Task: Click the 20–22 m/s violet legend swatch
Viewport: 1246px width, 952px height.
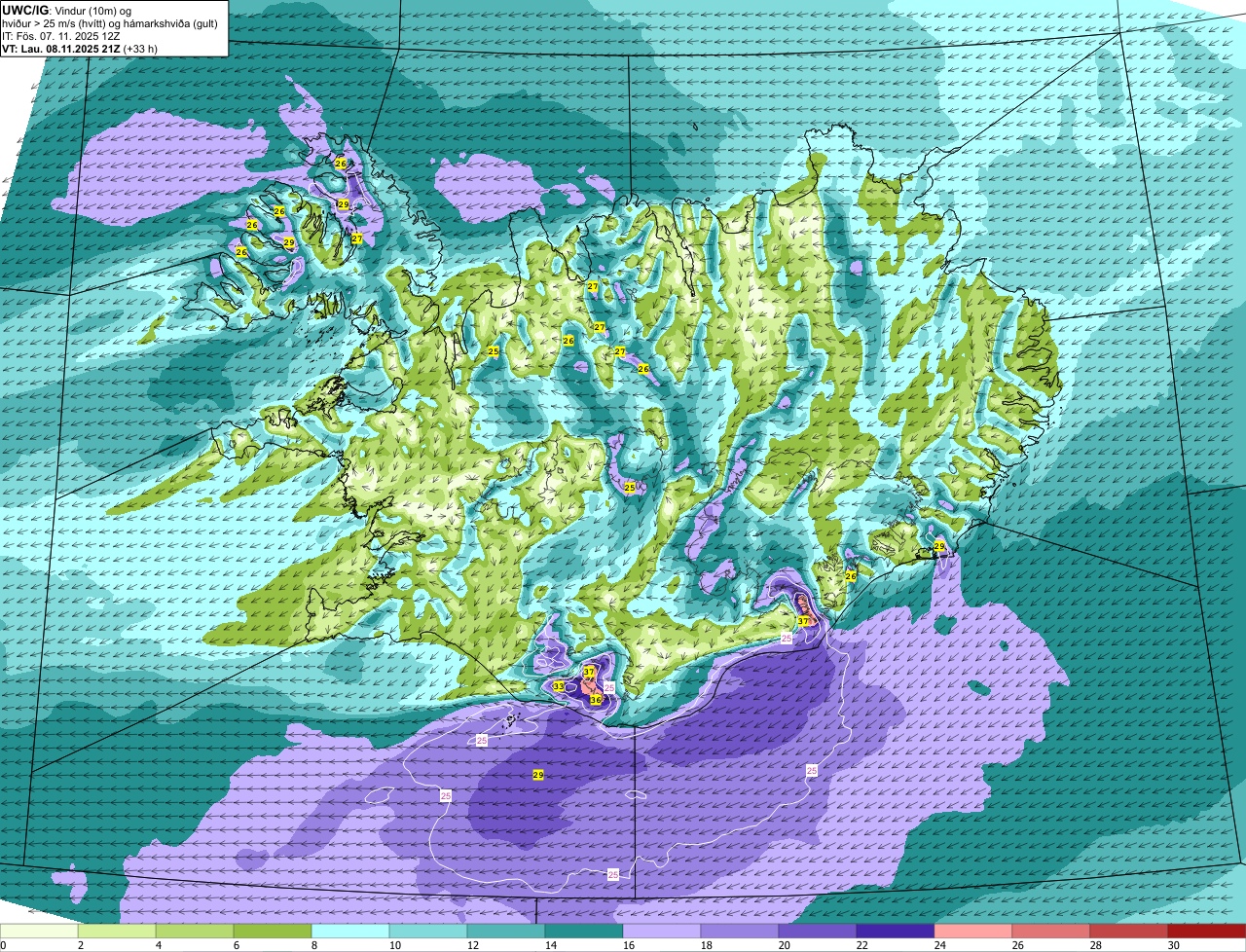Action: pyautogui.click(x=818, y=932)
